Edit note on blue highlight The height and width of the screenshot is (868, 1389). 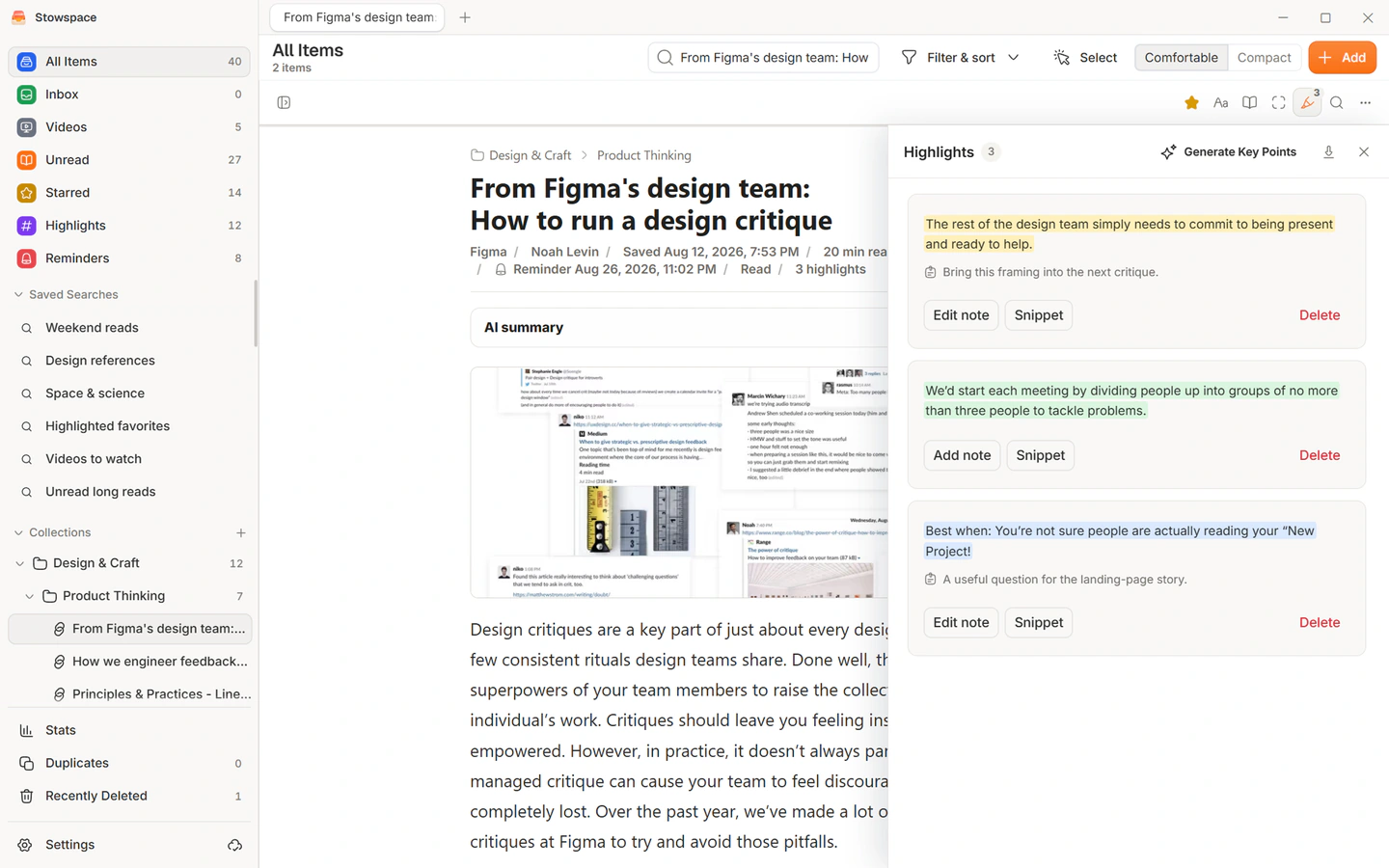click(961, 623)
